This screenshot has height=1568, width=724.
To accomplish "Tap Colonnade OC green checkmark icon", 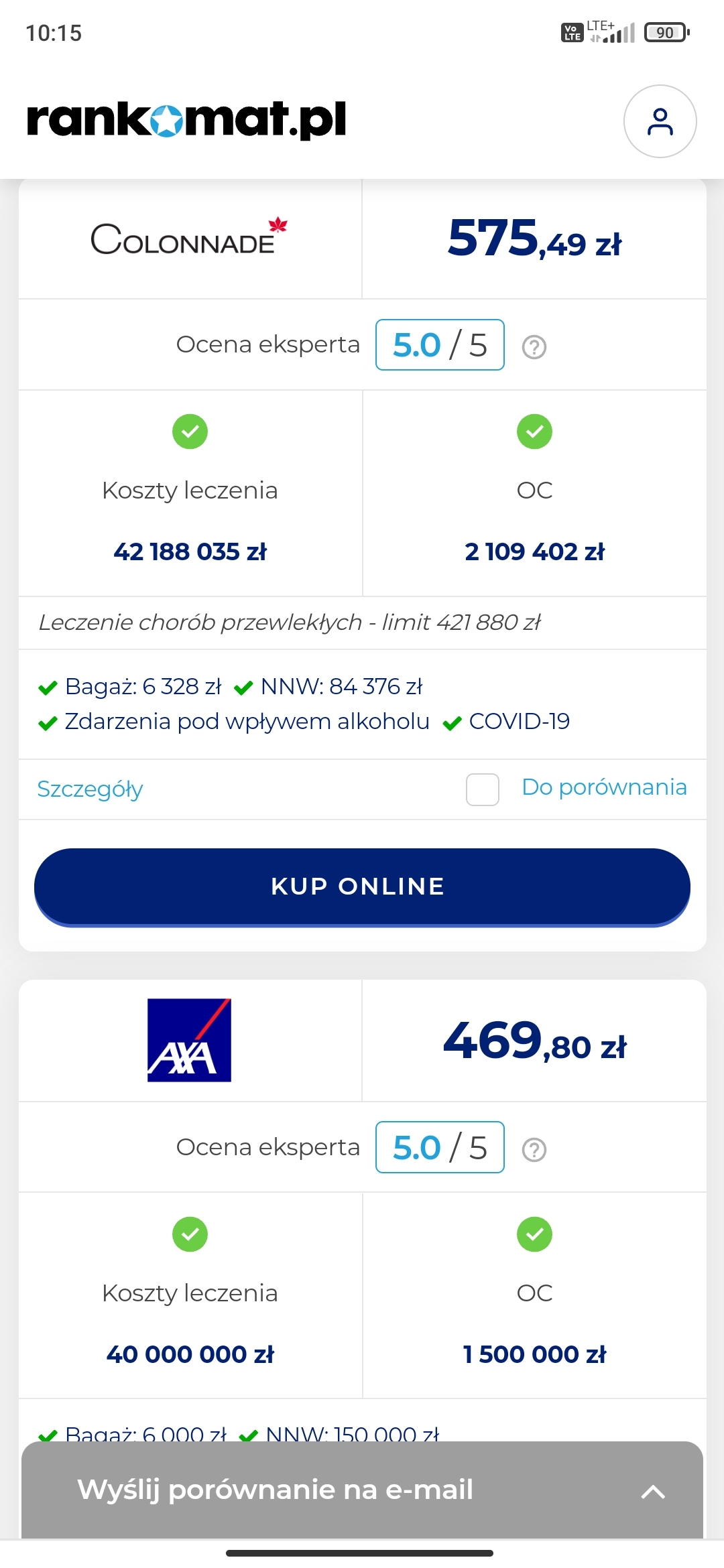I will click(x=534, y=432).
